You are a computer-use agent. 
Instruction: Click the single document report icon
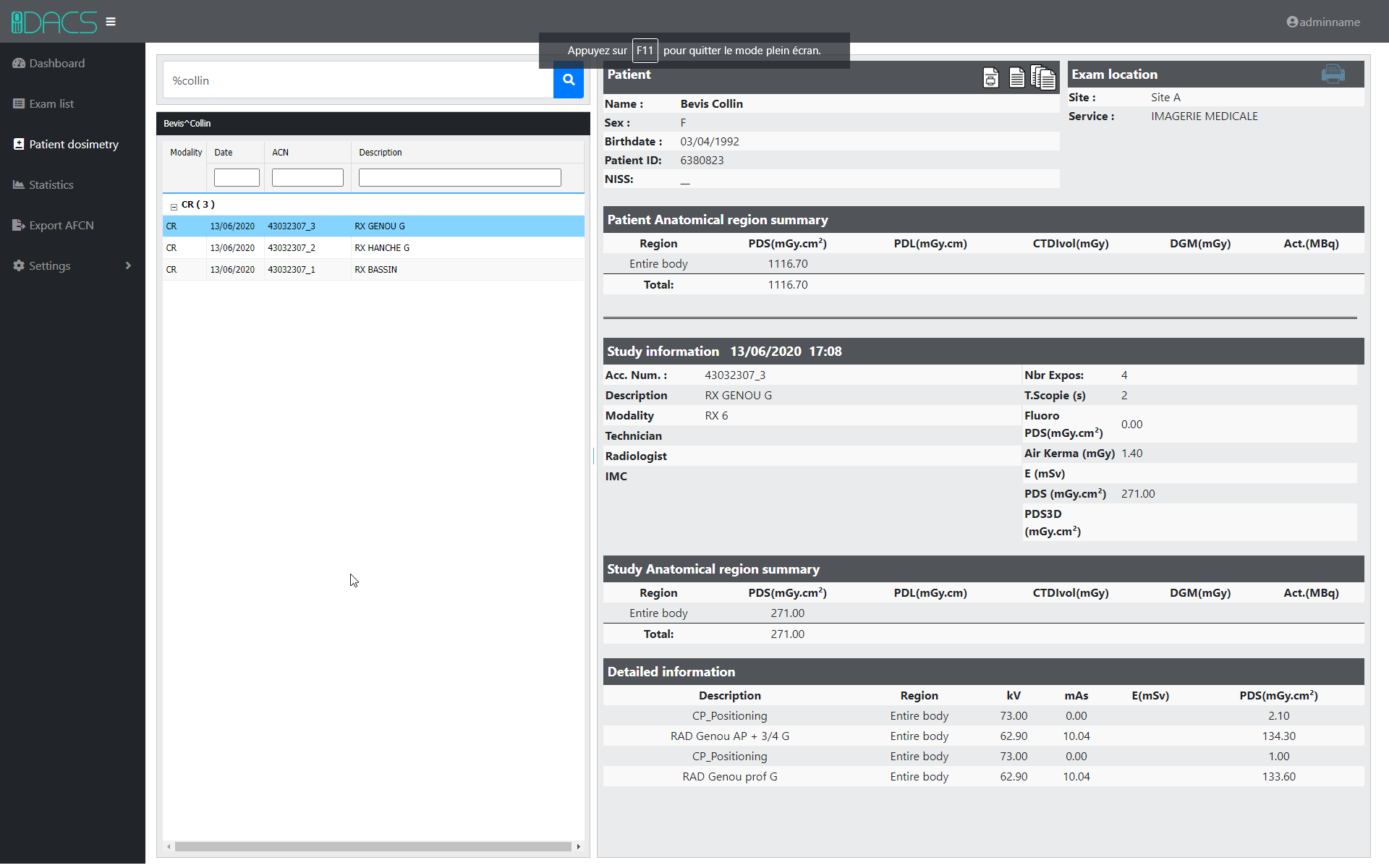coord(1016,77)
